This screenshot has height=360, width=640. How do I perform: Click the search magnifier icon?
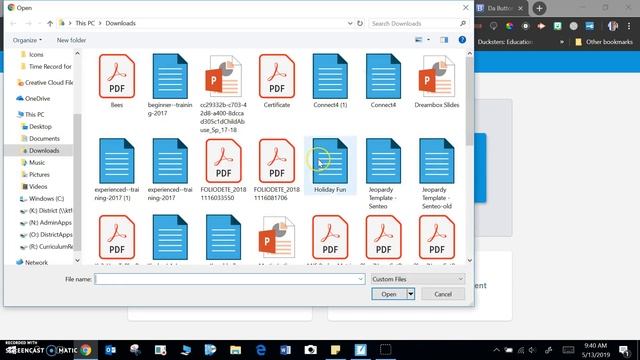[x=463, y=23]
